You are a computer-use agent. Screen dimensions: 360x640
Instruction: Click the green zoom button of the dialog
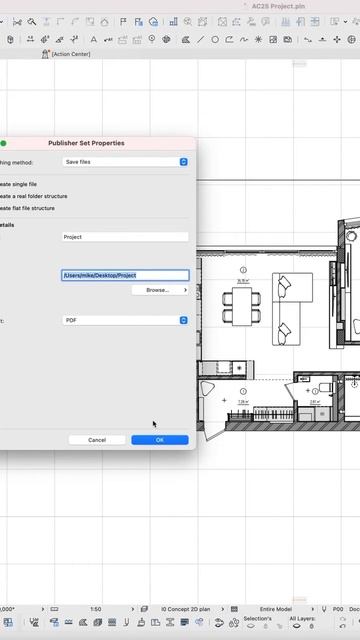pos(3,143)
